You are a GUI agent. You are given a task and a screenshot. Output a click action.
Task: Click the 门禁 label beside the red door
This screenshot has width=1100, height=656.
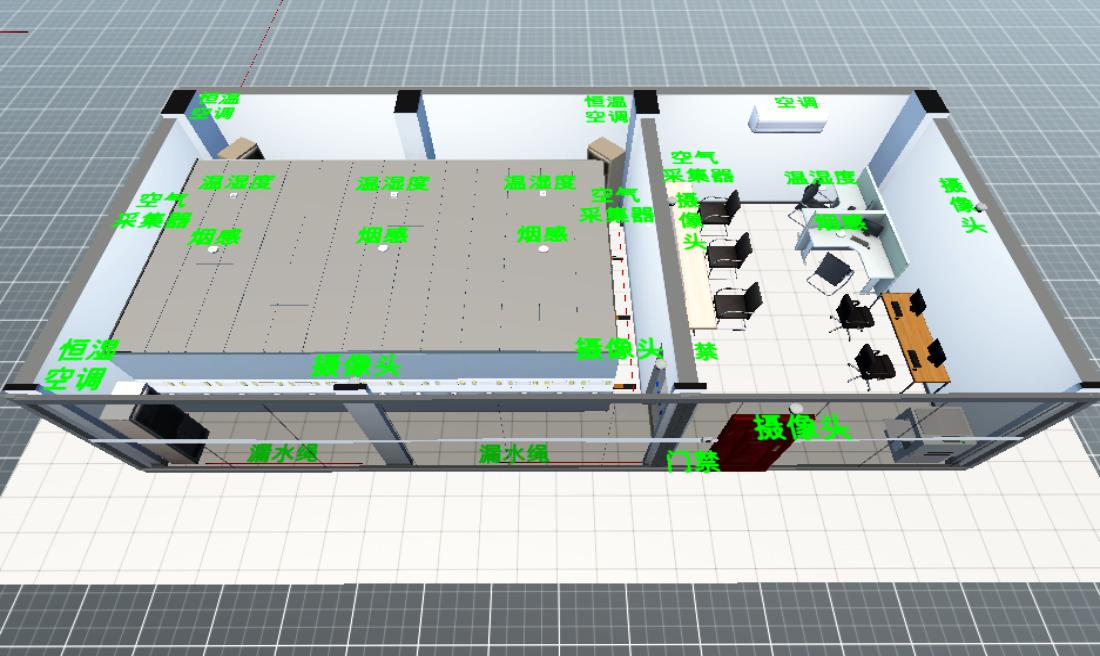[692, 461]
